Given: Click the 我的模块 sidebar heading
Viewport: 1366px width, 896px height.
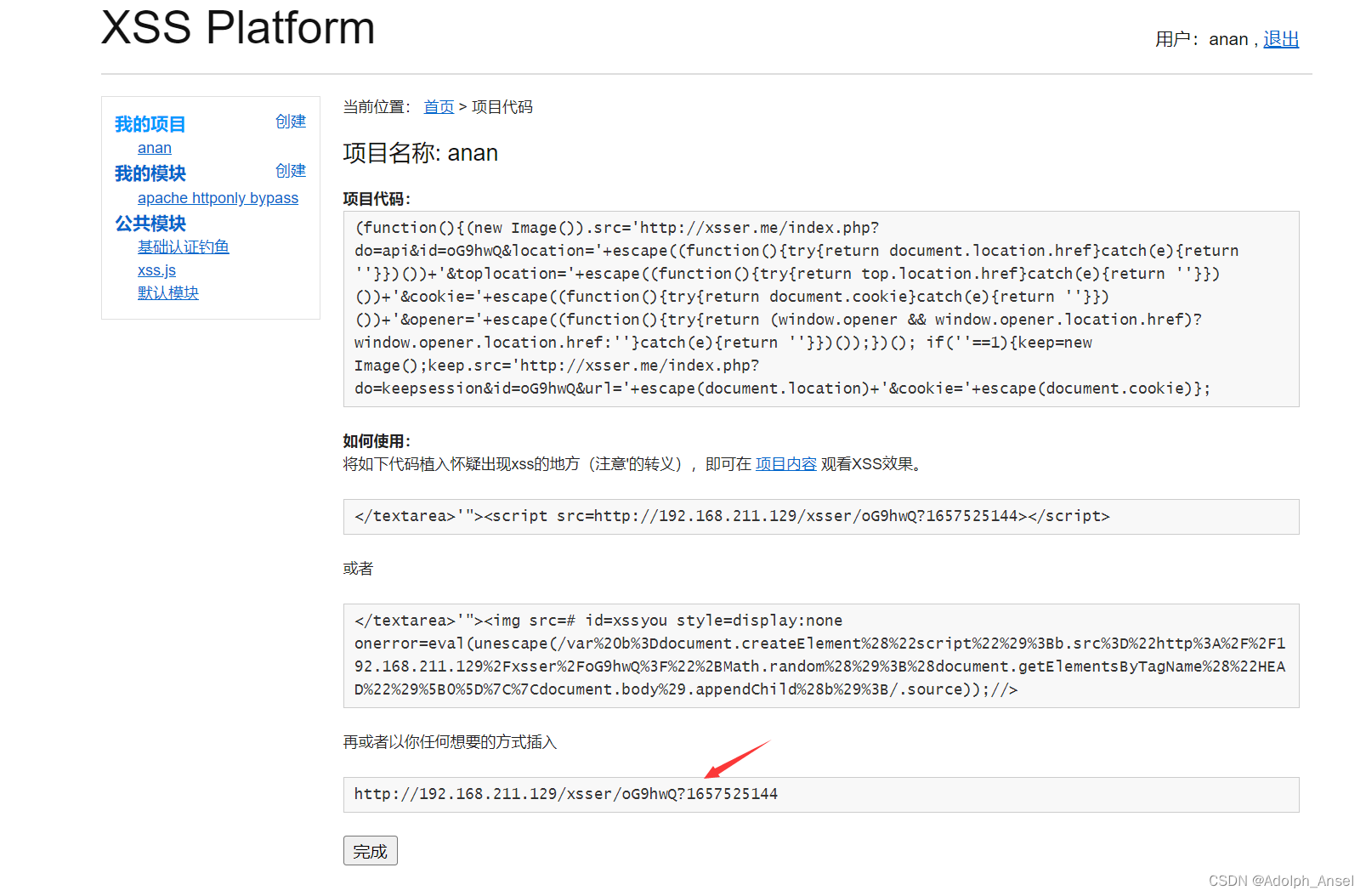Looking at the screenshot, I should pyautogui.click(x=150, y=173).
